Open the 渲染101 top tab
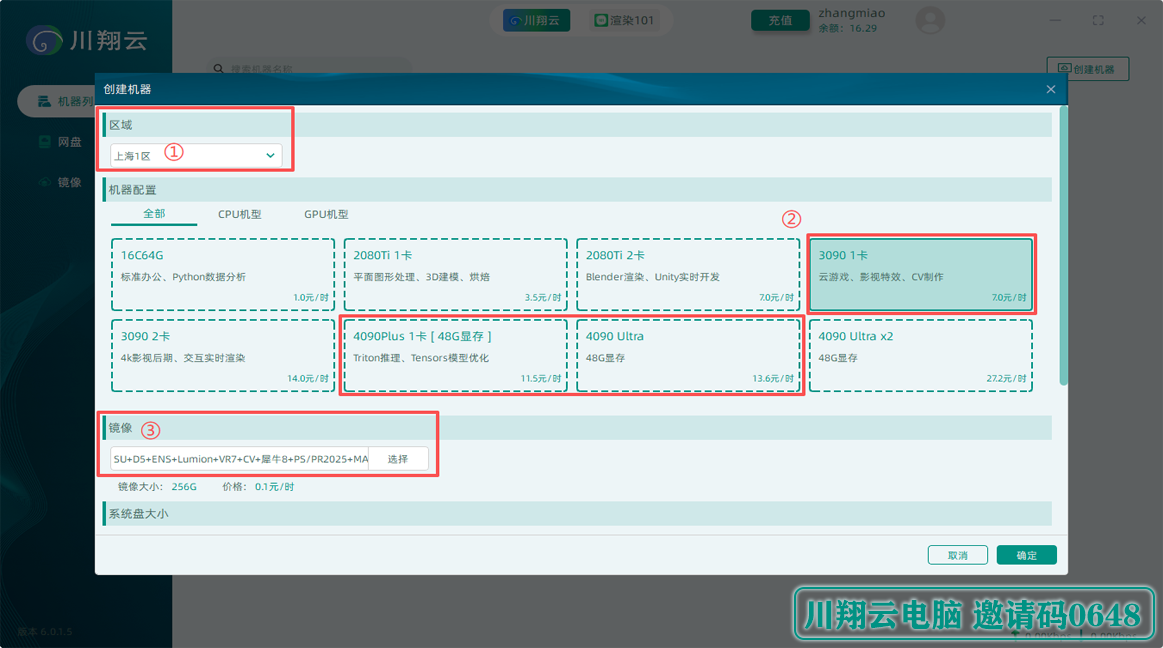 pyautogui.click(x=625, y=21)
